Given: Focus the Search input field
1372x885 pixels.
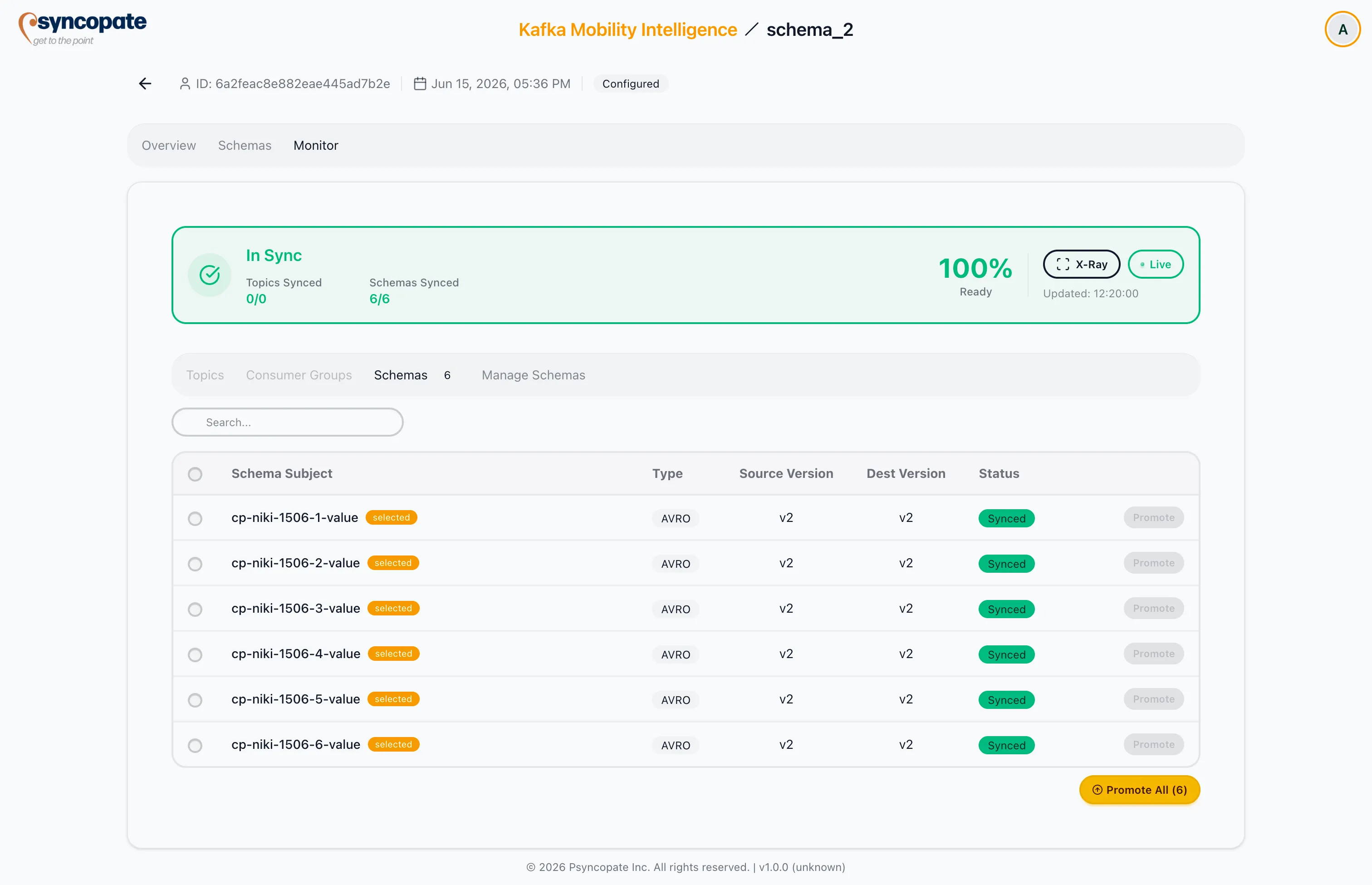Looking at the screenshot, I should pyautogui.click(x=287, y=423).
